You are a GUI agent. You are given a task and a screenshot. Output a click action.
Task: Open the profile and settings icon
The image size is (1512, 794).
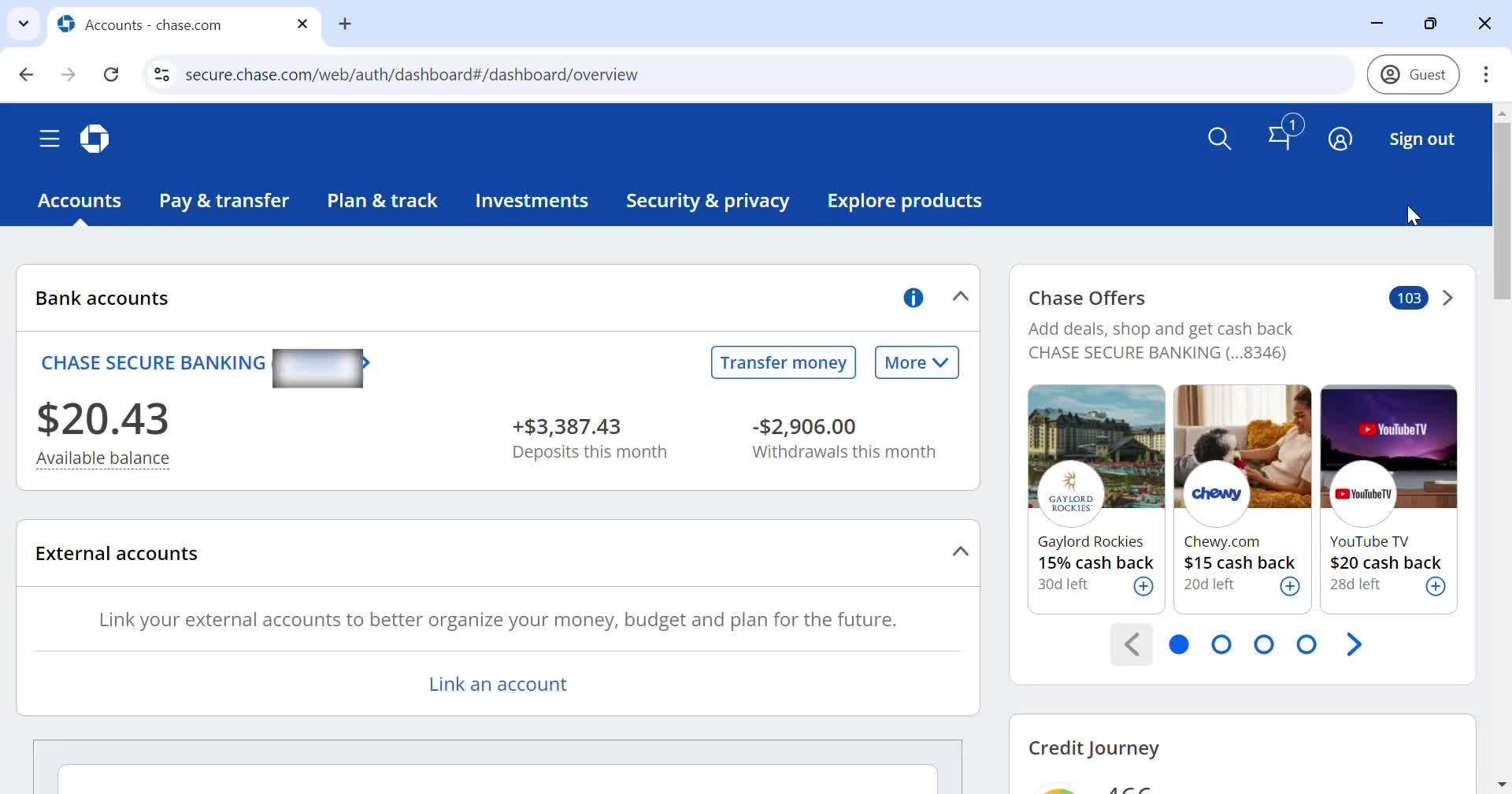tap(1340, 139)
